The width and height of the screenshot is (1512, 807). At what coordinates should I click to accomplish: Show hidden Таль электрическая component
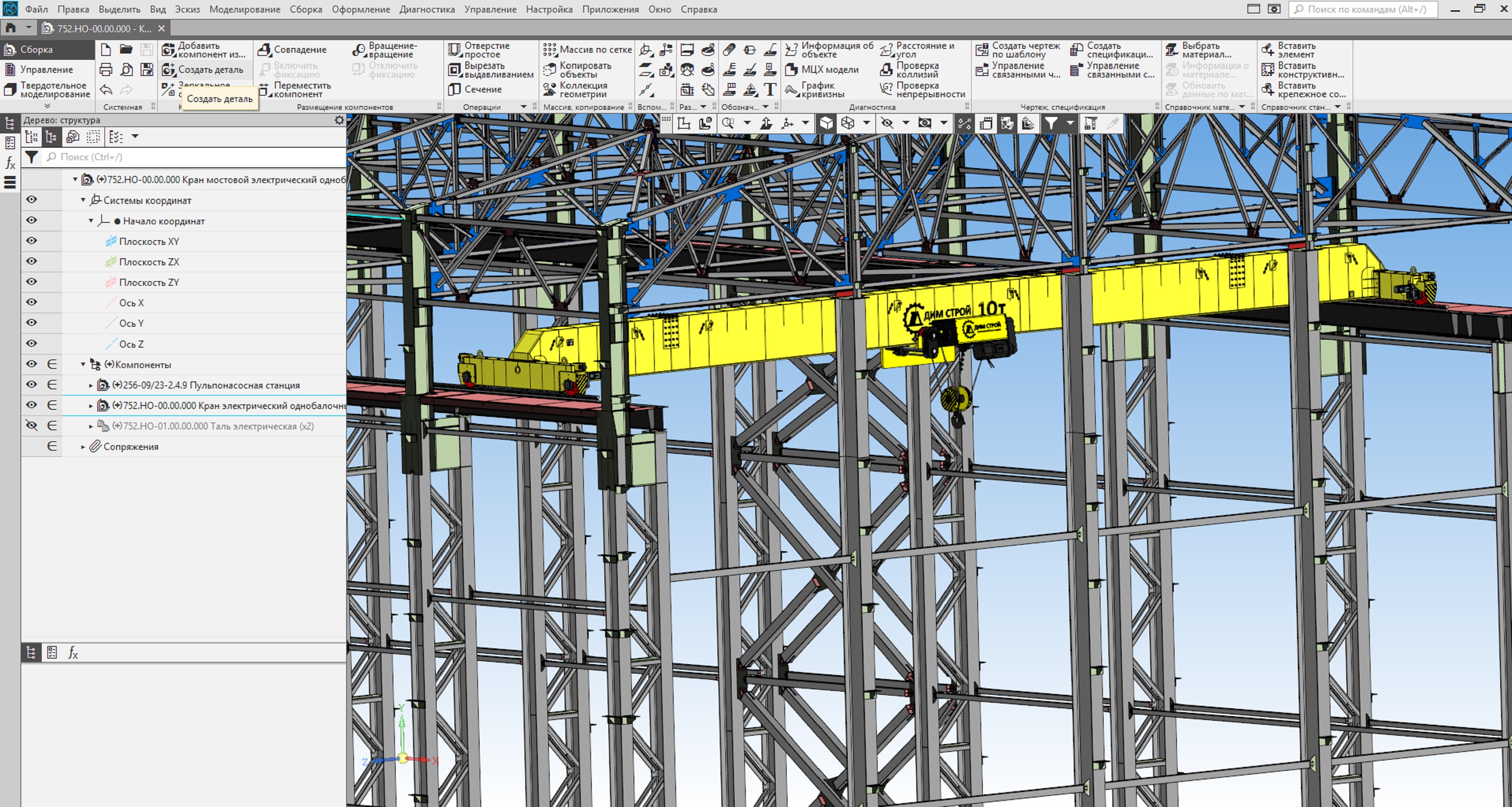click(x=31, y=426)
